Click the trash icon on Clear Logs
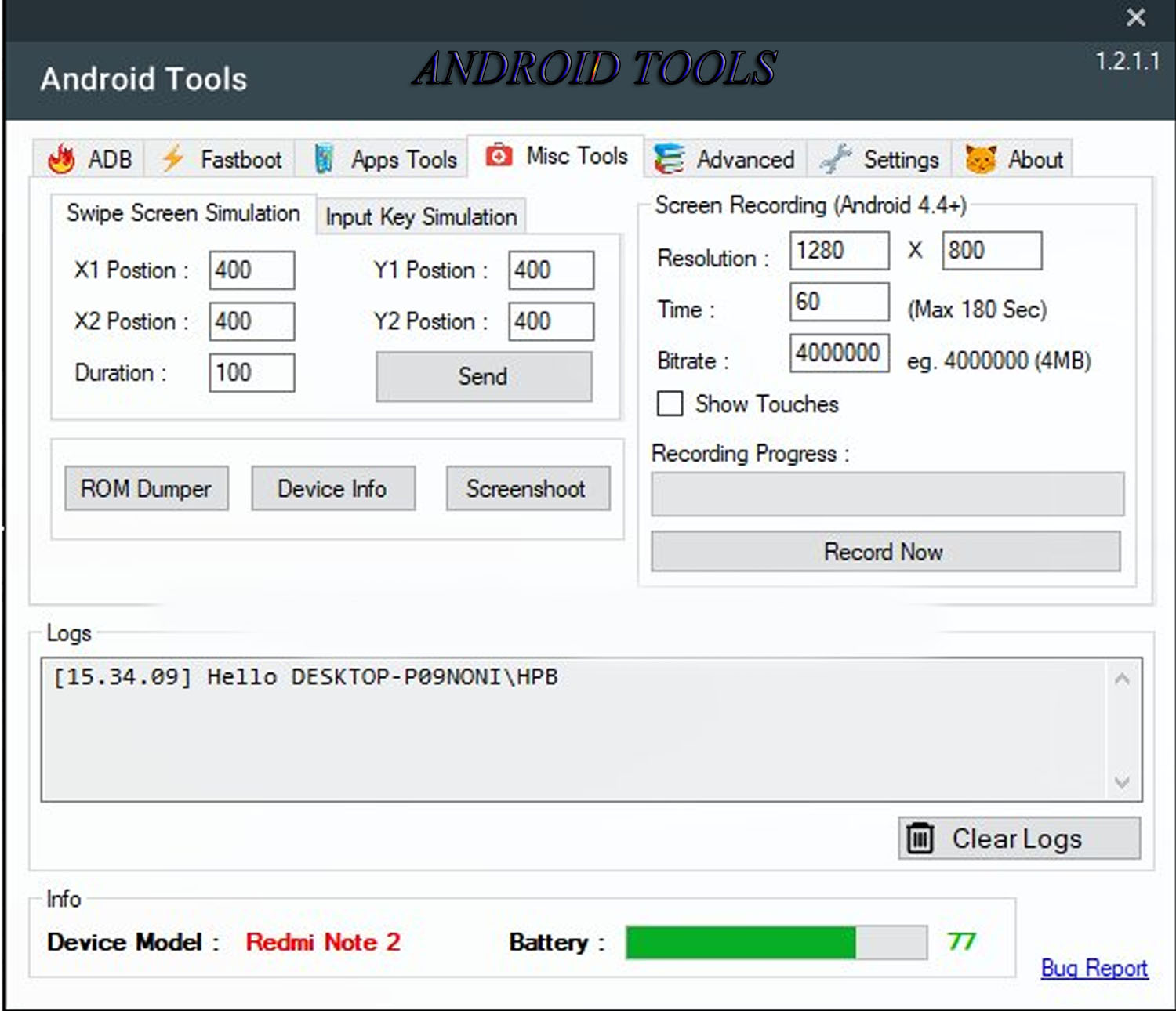The width and height of the screenshot is (1176, 1011). pyautogui.click(x=921, y=837)
